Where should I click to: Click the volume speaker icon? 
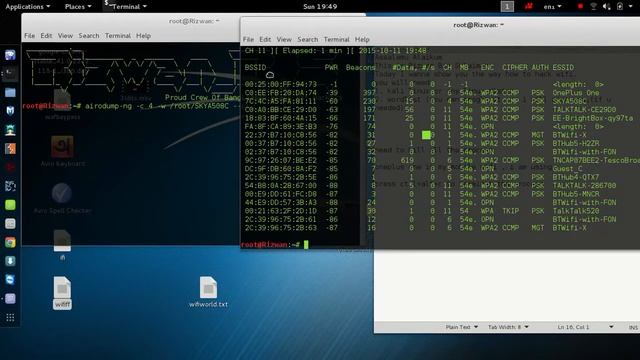coord(607,7)
